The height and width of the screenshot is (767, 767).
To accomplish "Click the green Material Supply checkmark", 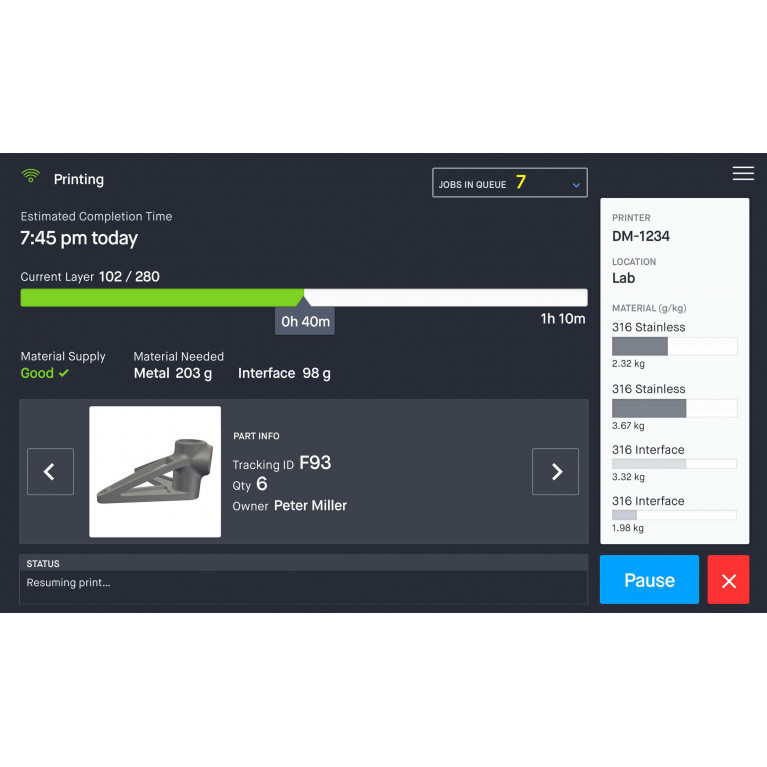I will click(x=64, y=373).
